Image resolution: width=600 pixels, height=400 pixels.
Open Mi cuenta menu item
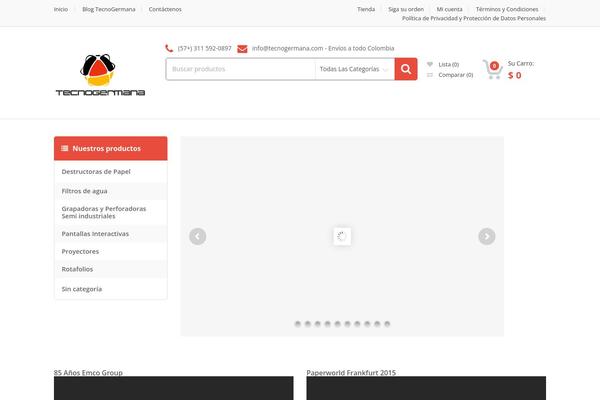(450, 9)
